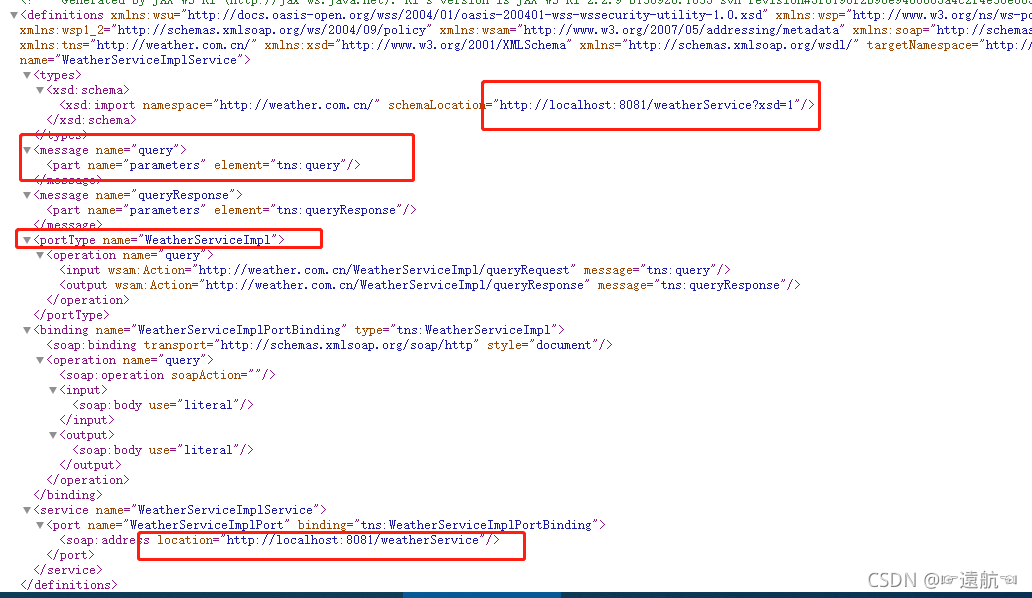Image resolution: width=1032 pixels, height=598 pixels.
Task: Click the soap:address location URL line
Action: point(280,540)
